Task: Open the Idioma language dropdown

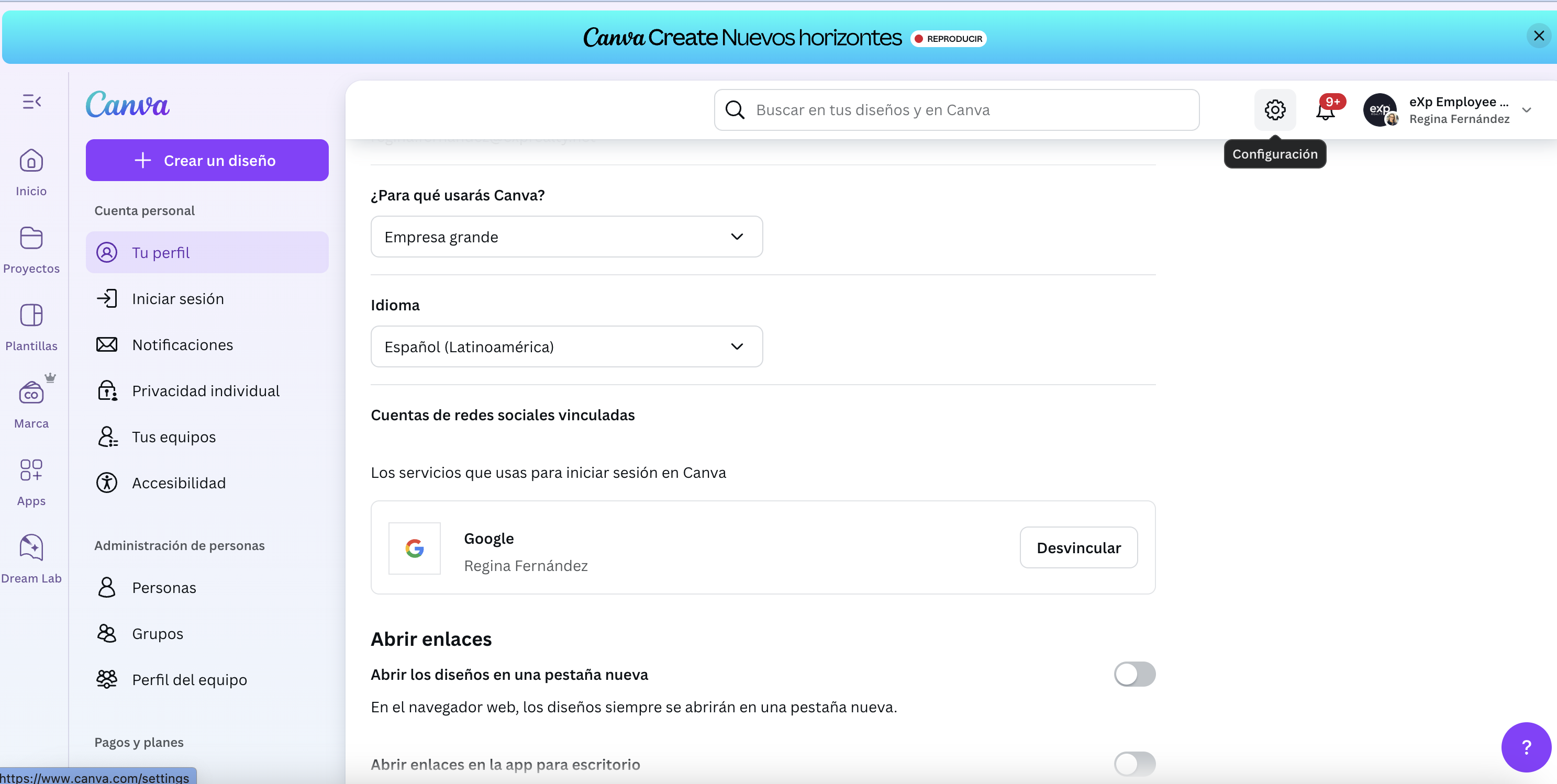Action: click(566, 346)
